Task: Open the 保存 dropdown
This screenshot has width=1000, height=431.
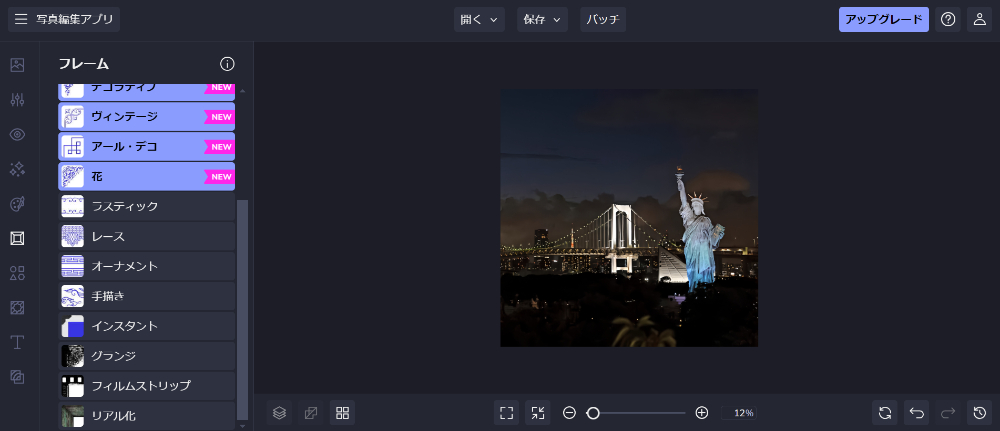Action: click(542, 20)
